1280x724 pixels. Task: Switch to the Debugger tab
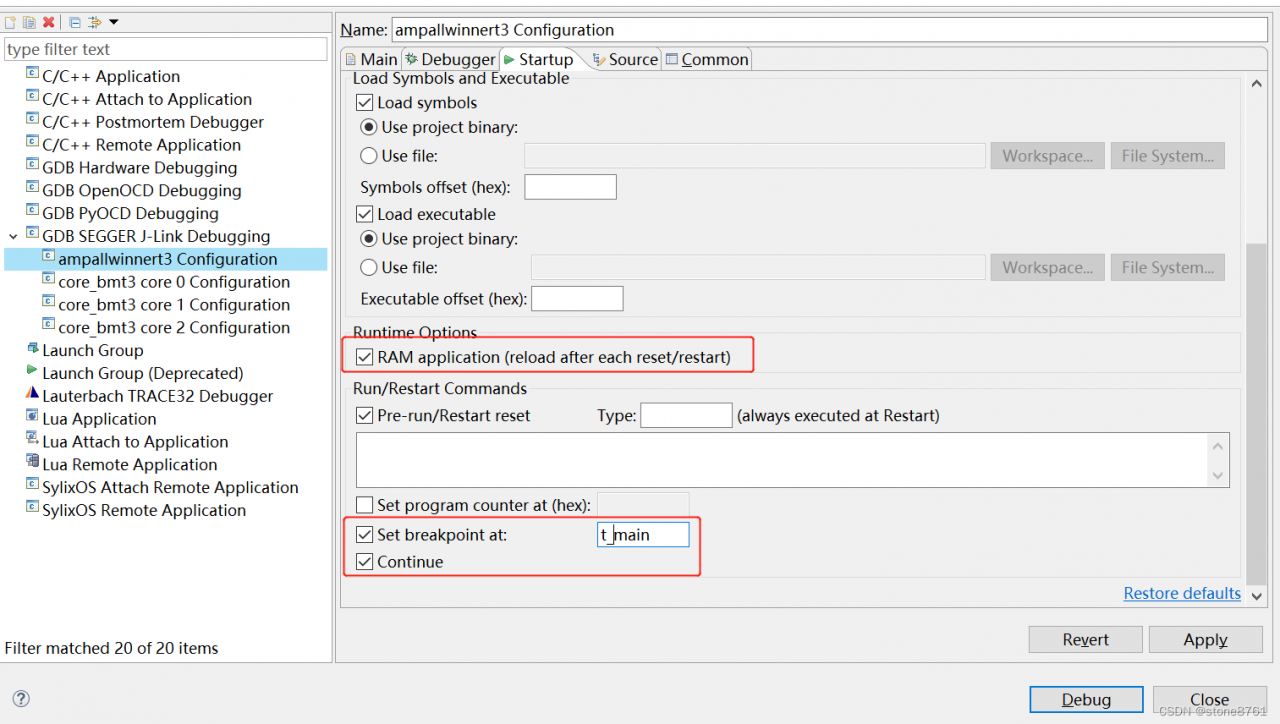[x=450, y=60]
